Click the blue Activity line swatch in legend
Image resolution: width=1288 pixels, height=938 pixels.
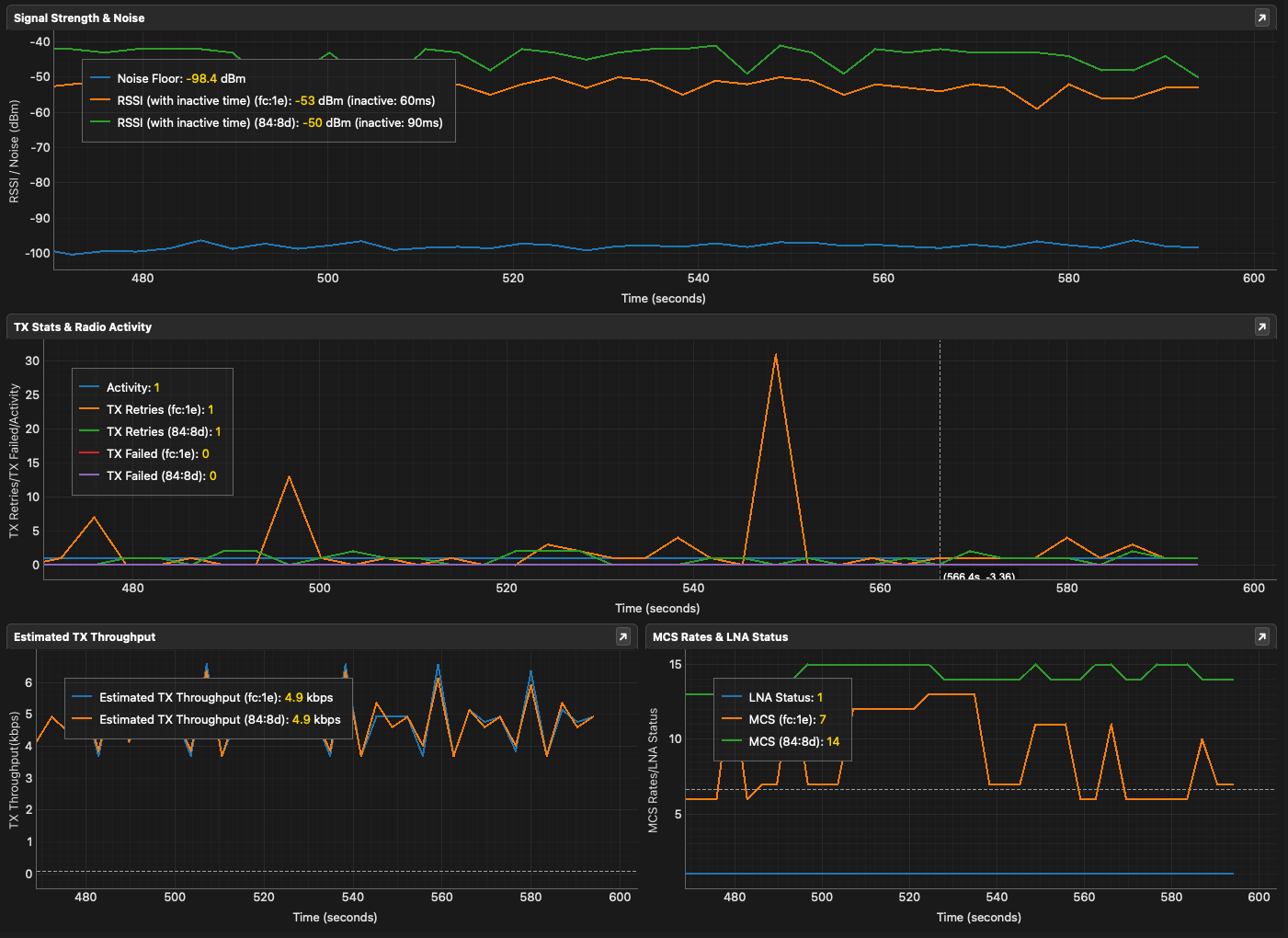(x=89, y=387)
